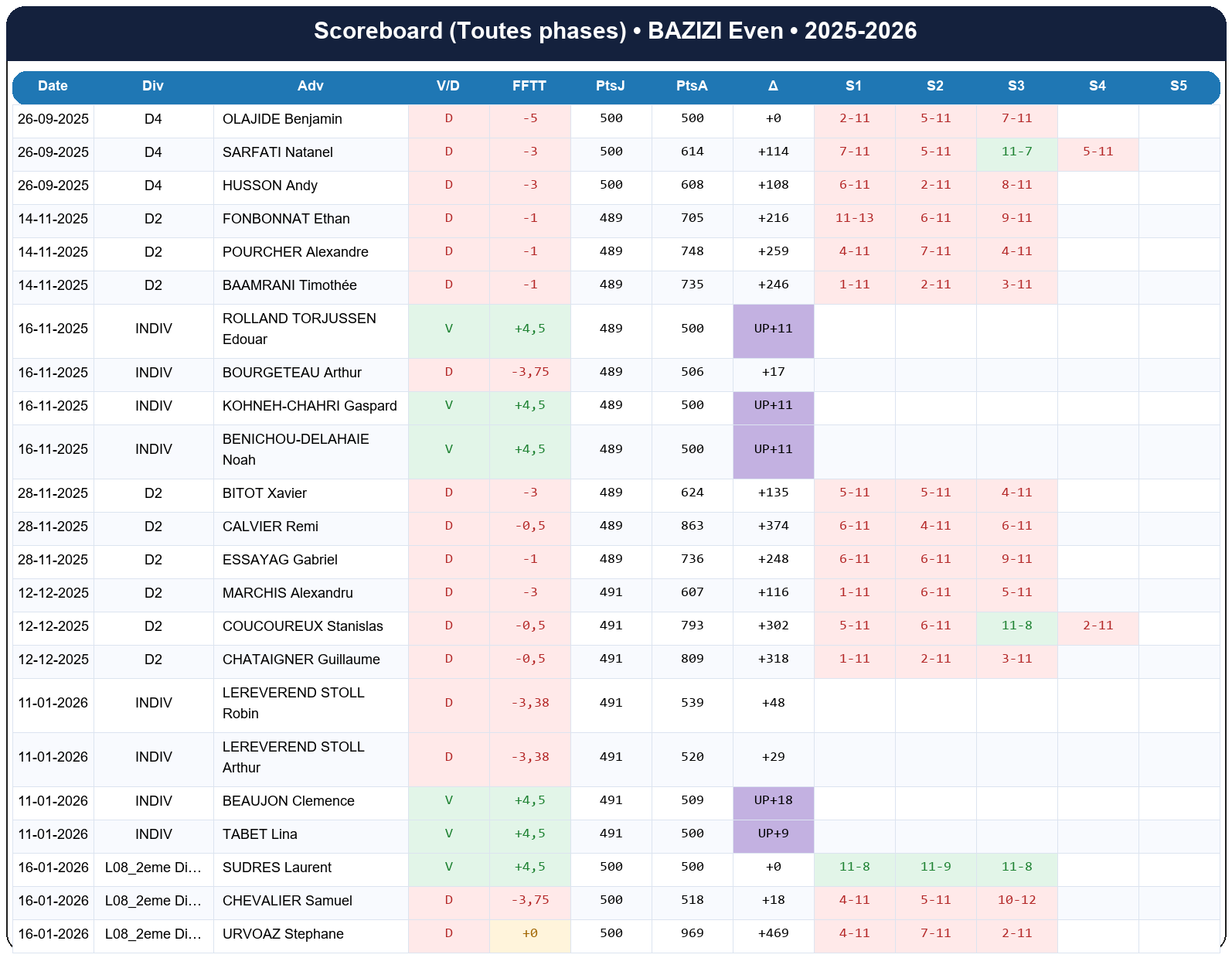The image size is (1232, 958).
Task: Click the yellow +0 FFTT cell for URVOAZ Stephane
Action: point(529,933)
